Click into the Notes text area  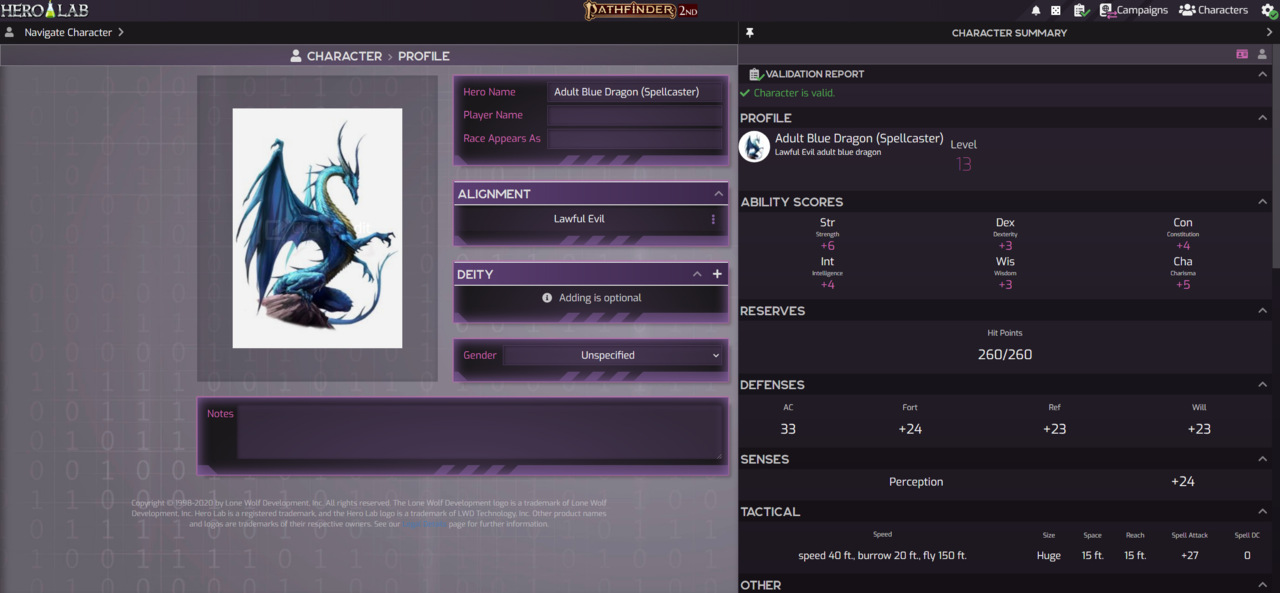click(x=480, y=432)
